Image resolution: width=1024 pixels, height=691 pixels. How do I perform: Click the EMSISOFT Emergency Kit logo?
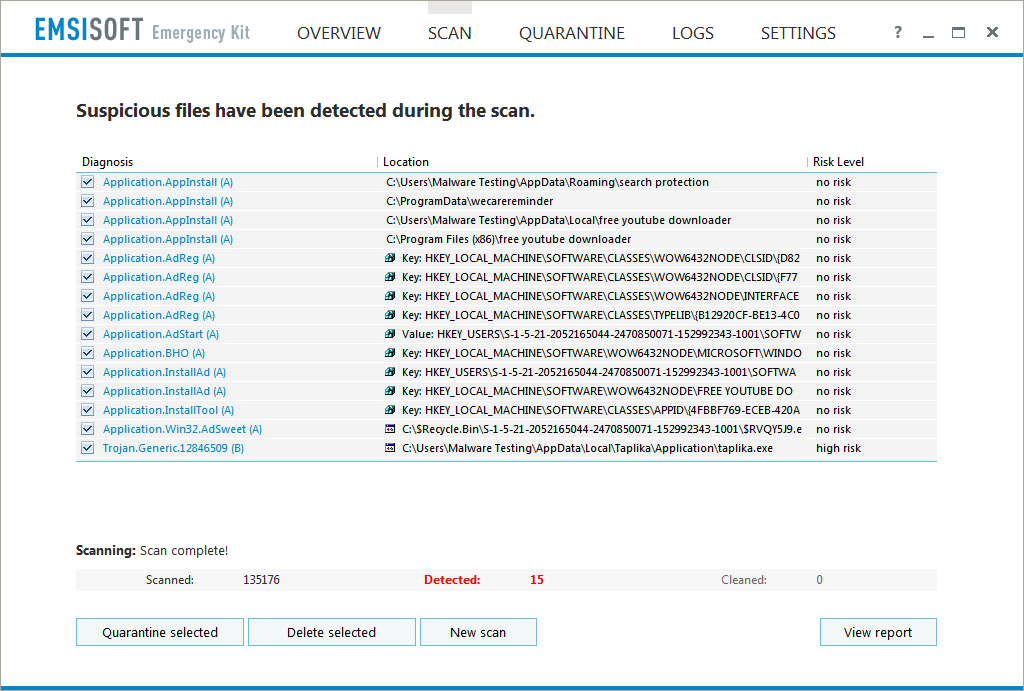tap(142, 30)
